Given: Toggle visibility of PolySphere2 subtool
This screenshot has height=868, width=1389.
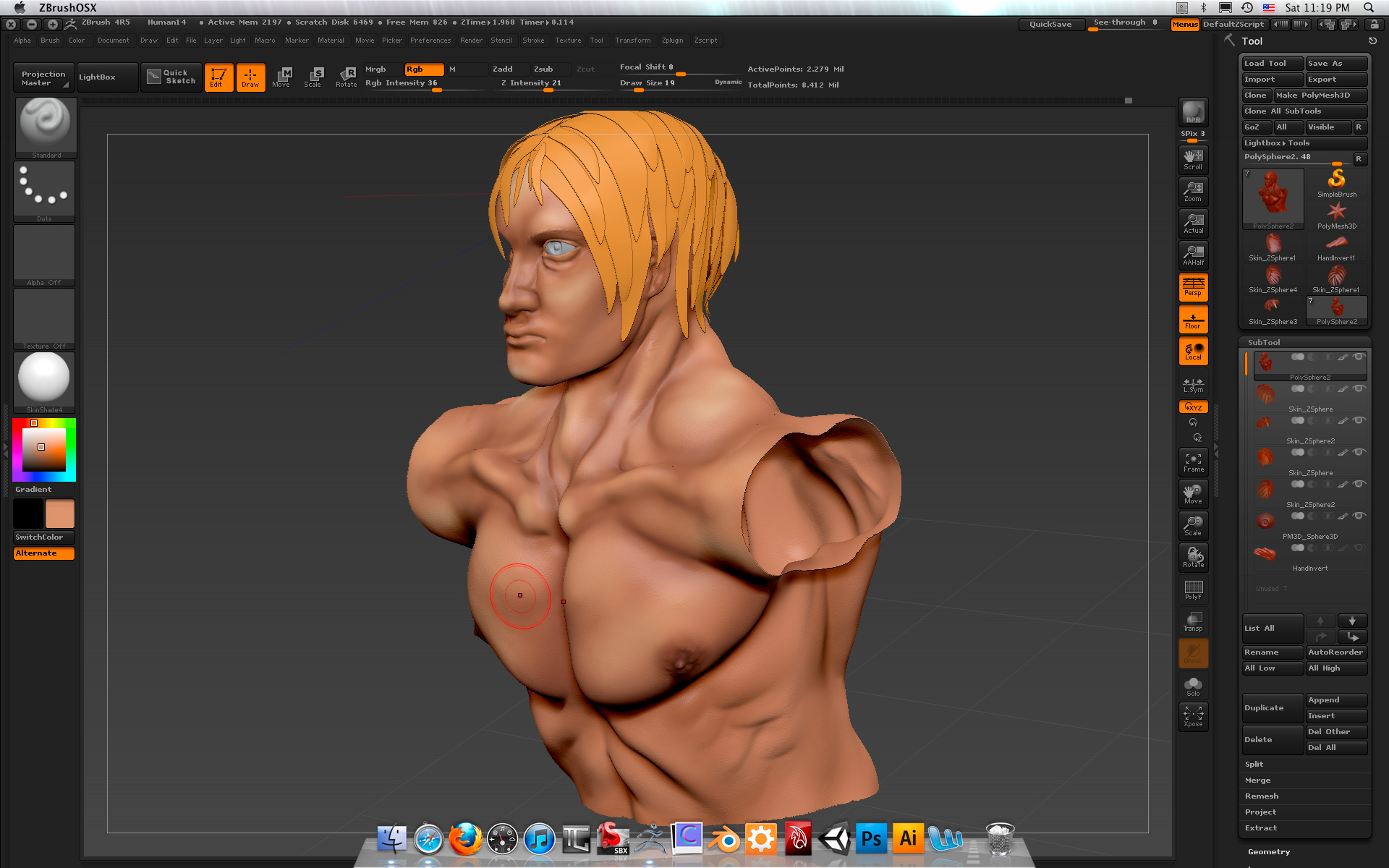Looking at the screenshot, I should 1359,357.
